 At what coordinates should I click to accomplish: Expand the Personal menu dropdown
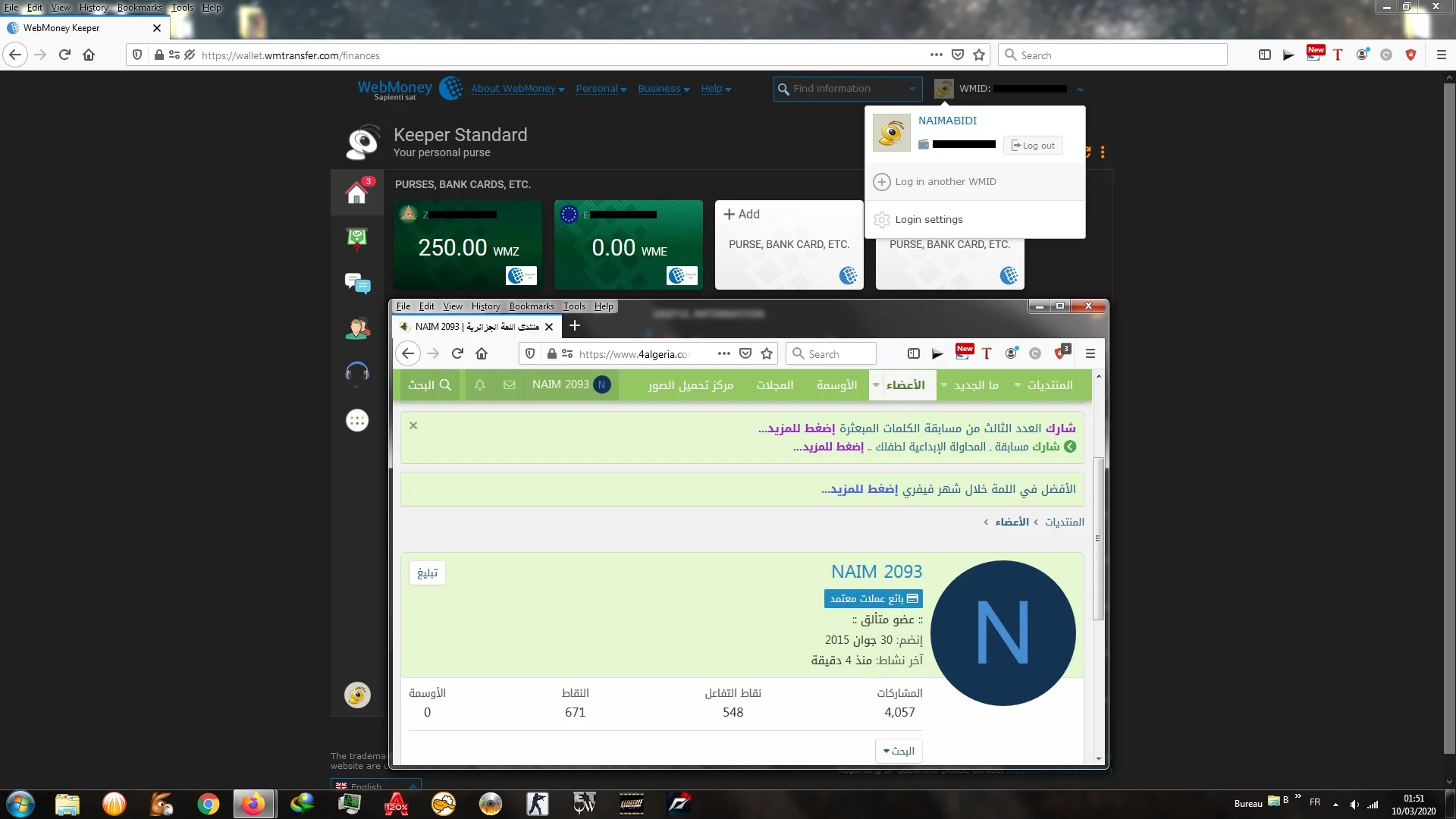[601, 89]
